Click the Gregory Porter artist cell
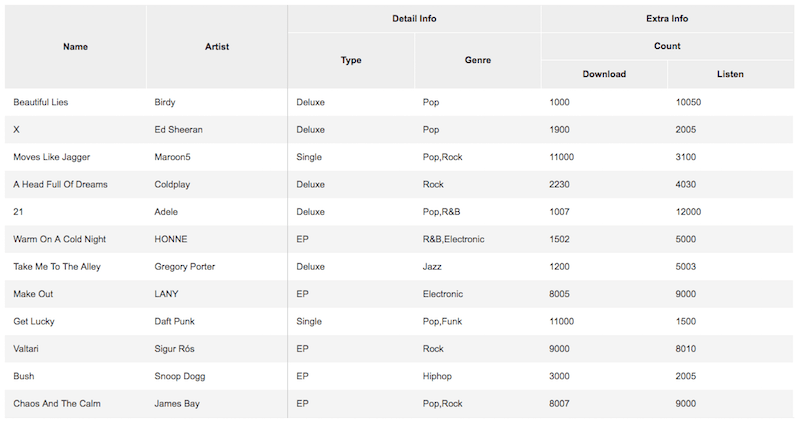 coord(185,267)
